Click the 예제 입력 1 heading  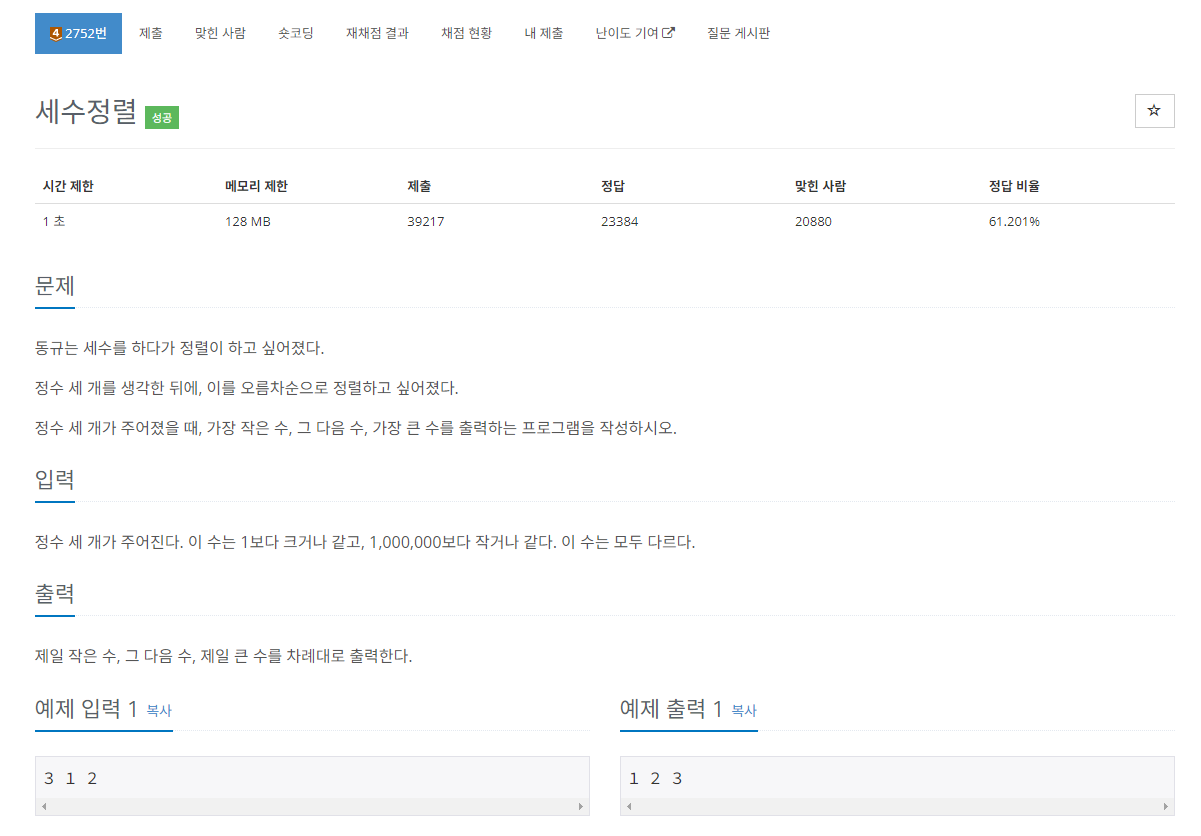(x=86, y=709)
